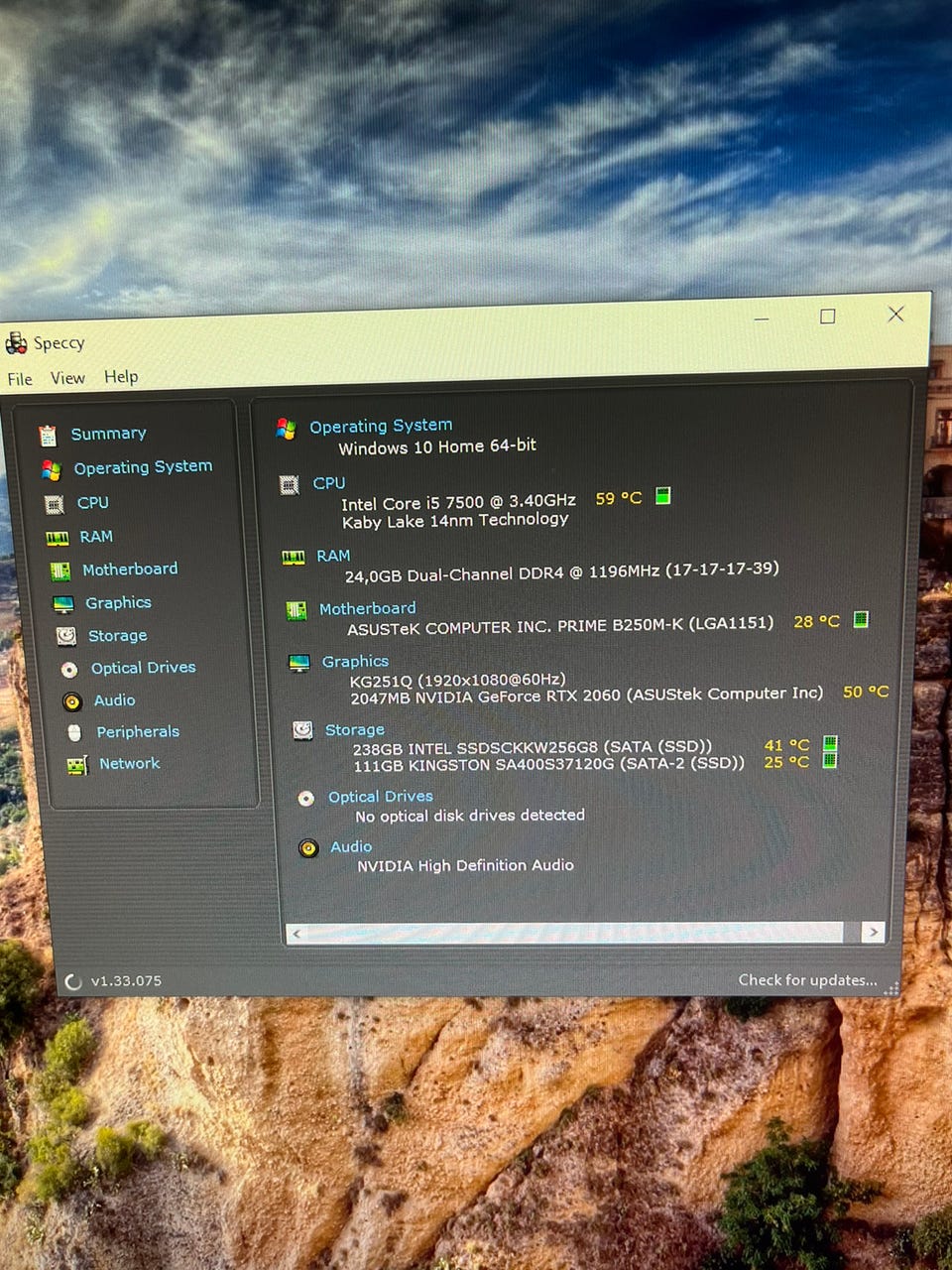Show the Motherboard section from sidebar

130,570
